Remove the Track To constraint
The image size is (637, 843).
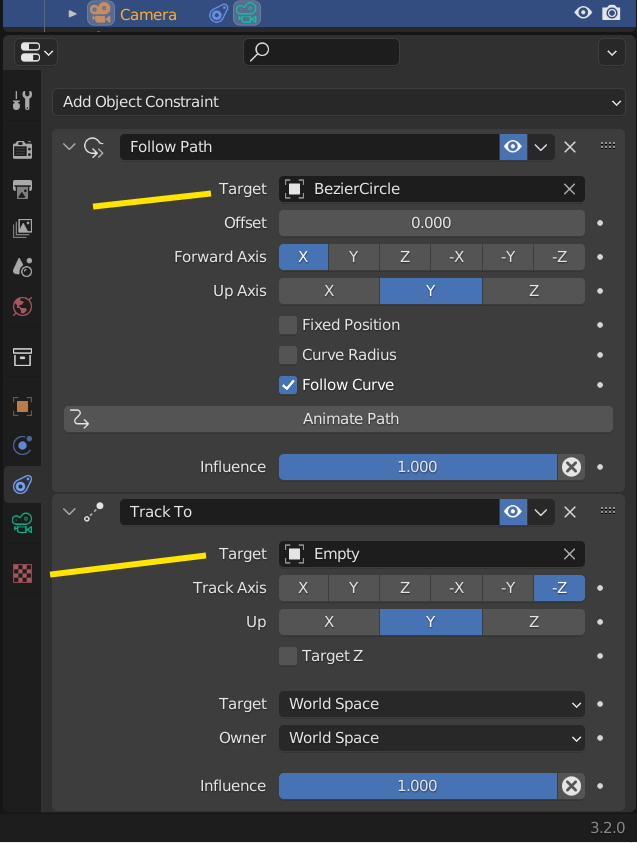tap(570, 512)
